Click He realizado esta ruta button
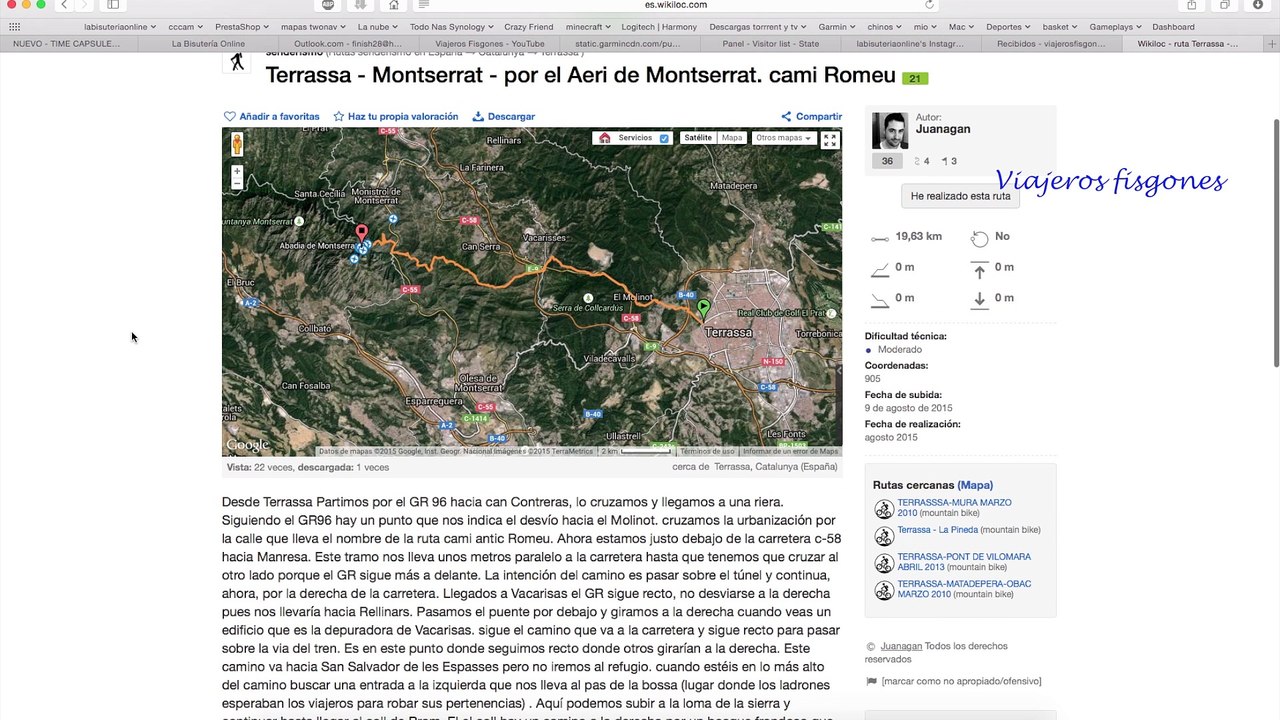 pos(960,196)
